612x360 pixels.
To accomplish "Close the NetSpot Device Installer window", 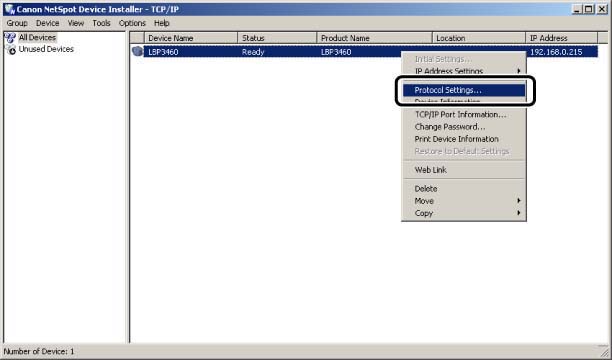I will point(602,9).
